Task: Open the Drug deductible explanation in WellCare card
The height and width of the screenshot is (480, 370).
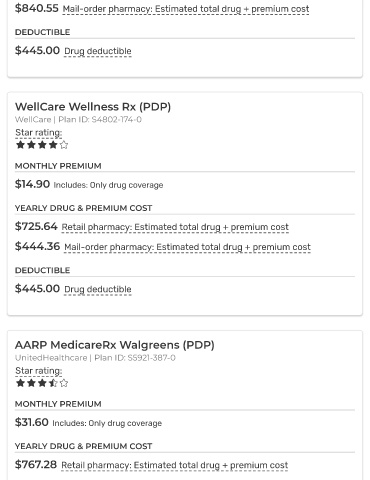Action: [98, 289]
